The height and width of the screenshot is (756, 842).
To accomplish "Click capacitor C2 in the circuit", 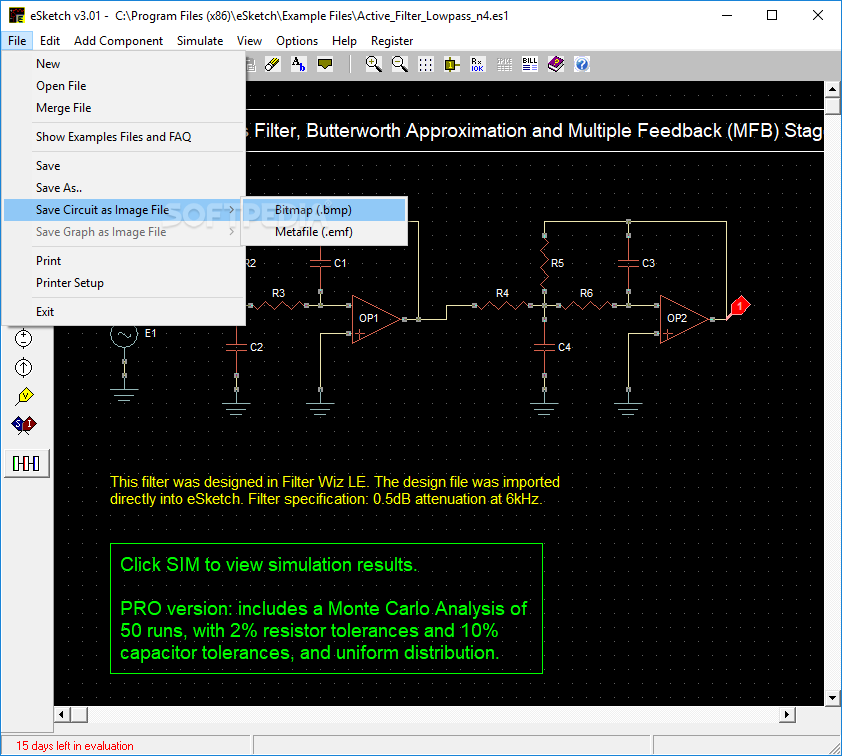I will pos(237,347).
